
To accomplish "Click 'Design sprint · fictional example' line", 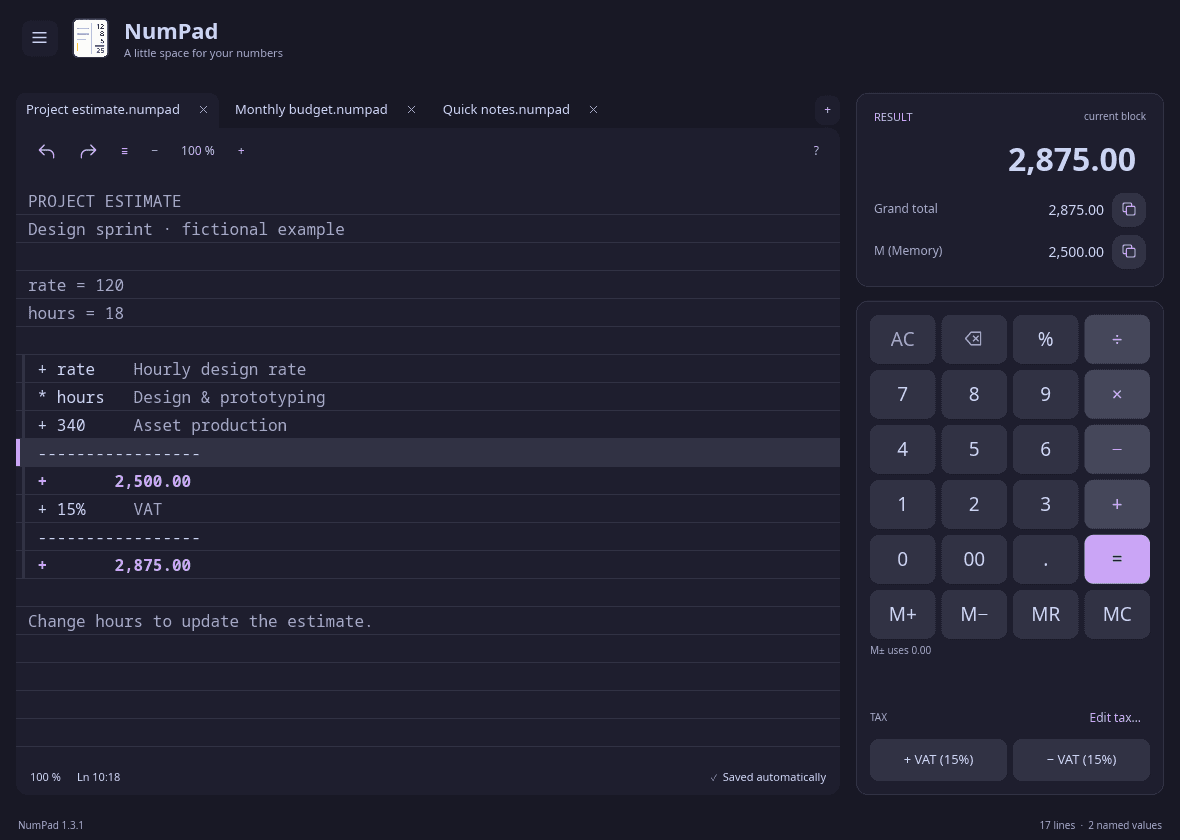I will click(x=427, y=229).
